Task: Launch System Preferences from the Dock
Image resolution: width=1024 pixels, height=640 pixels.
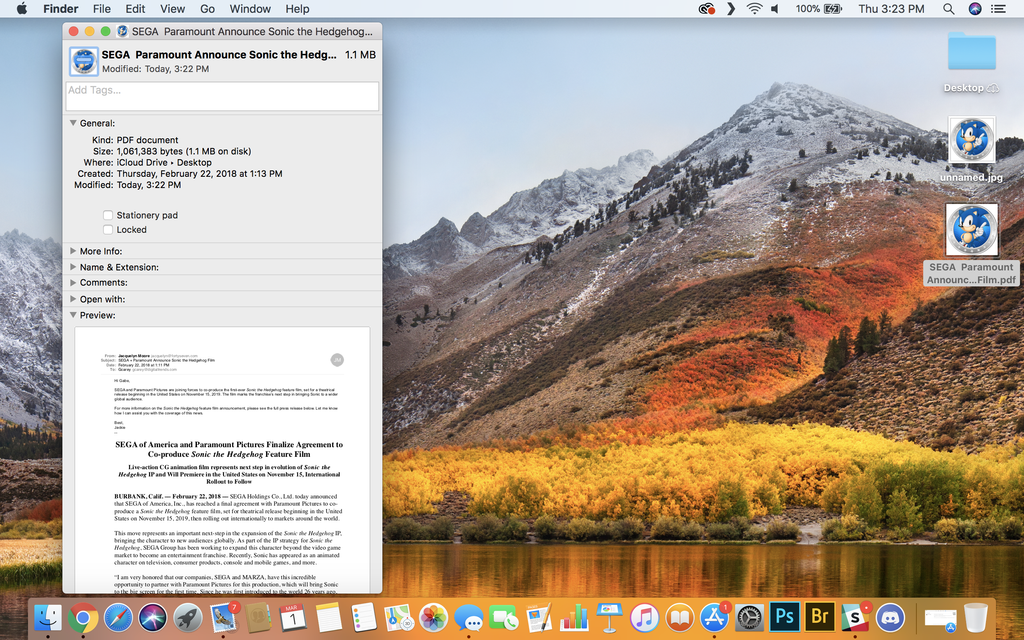Action: click(x=749, y=618)
